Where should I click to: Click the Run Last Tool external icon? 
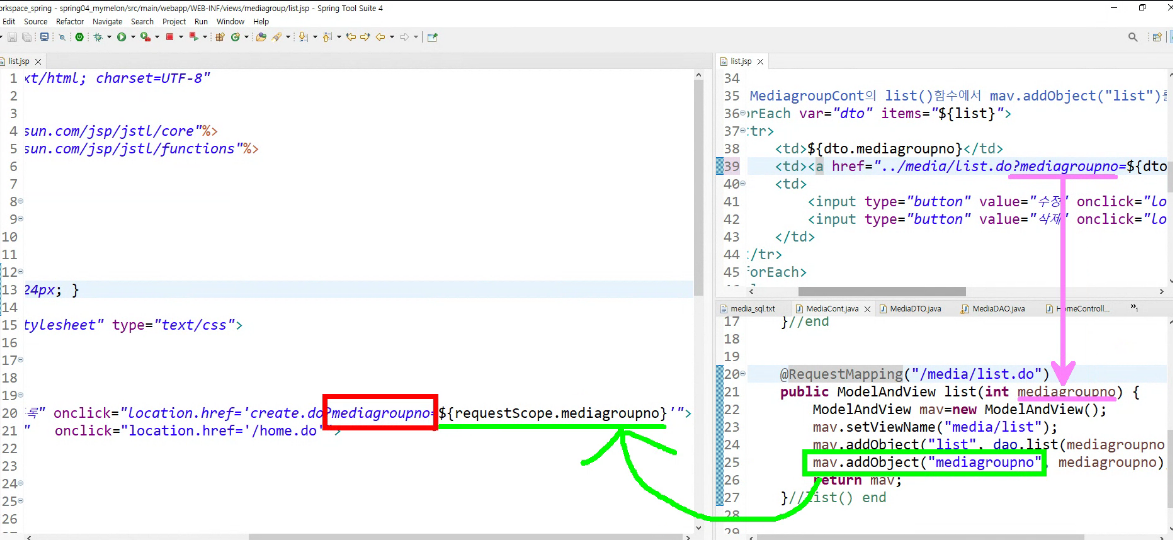146,37
